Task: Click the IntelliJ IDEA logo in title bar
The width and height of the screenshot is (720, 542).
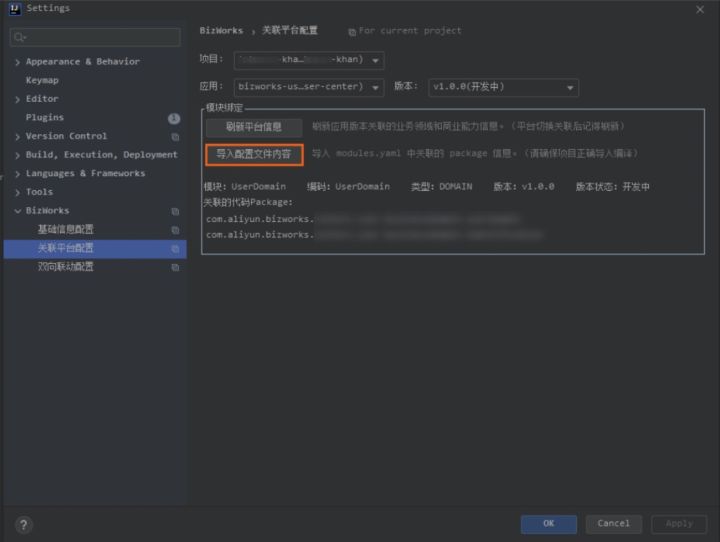Action: [x=15, y=9]
